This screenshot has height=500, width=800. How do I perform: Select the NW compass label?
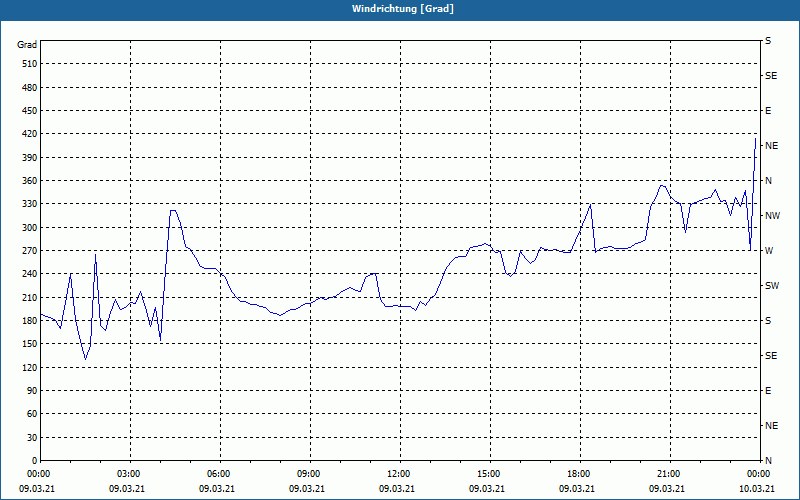coord(772,216)
